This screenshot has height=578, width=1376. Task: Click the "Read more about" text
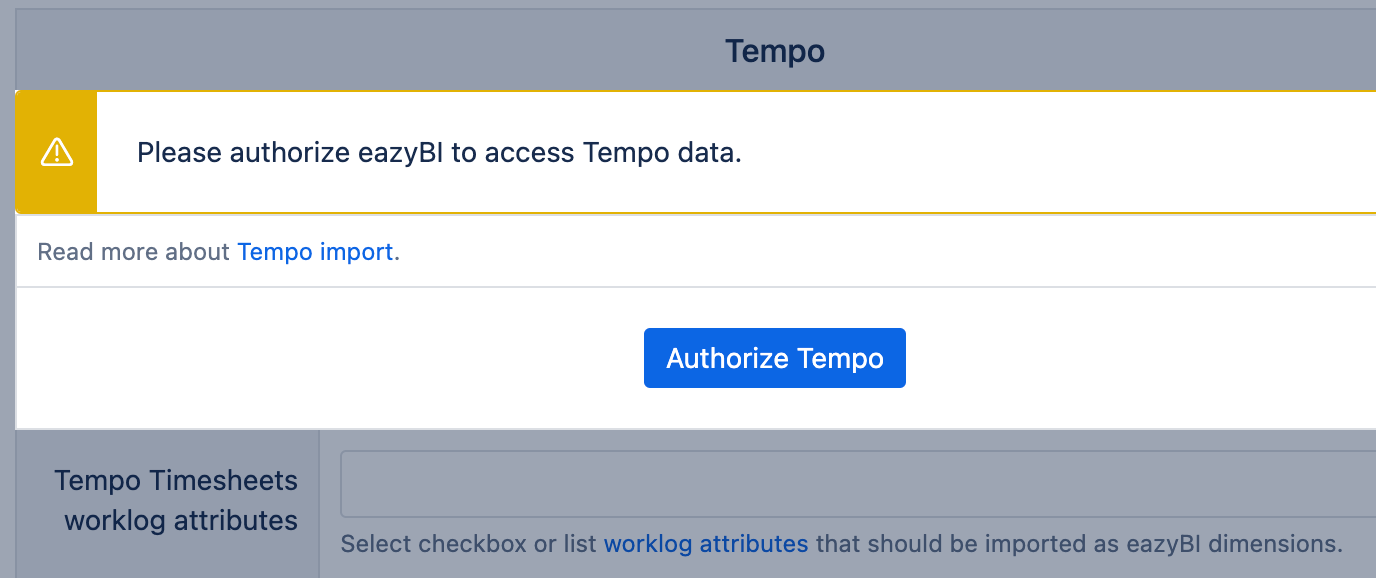(x=133, y=252)
